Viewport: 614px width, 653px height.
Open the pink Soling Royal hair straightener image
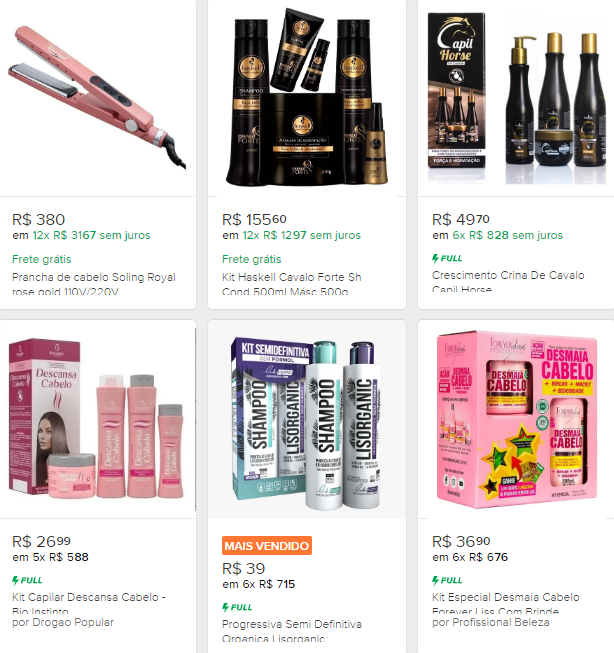click(97, 98)
